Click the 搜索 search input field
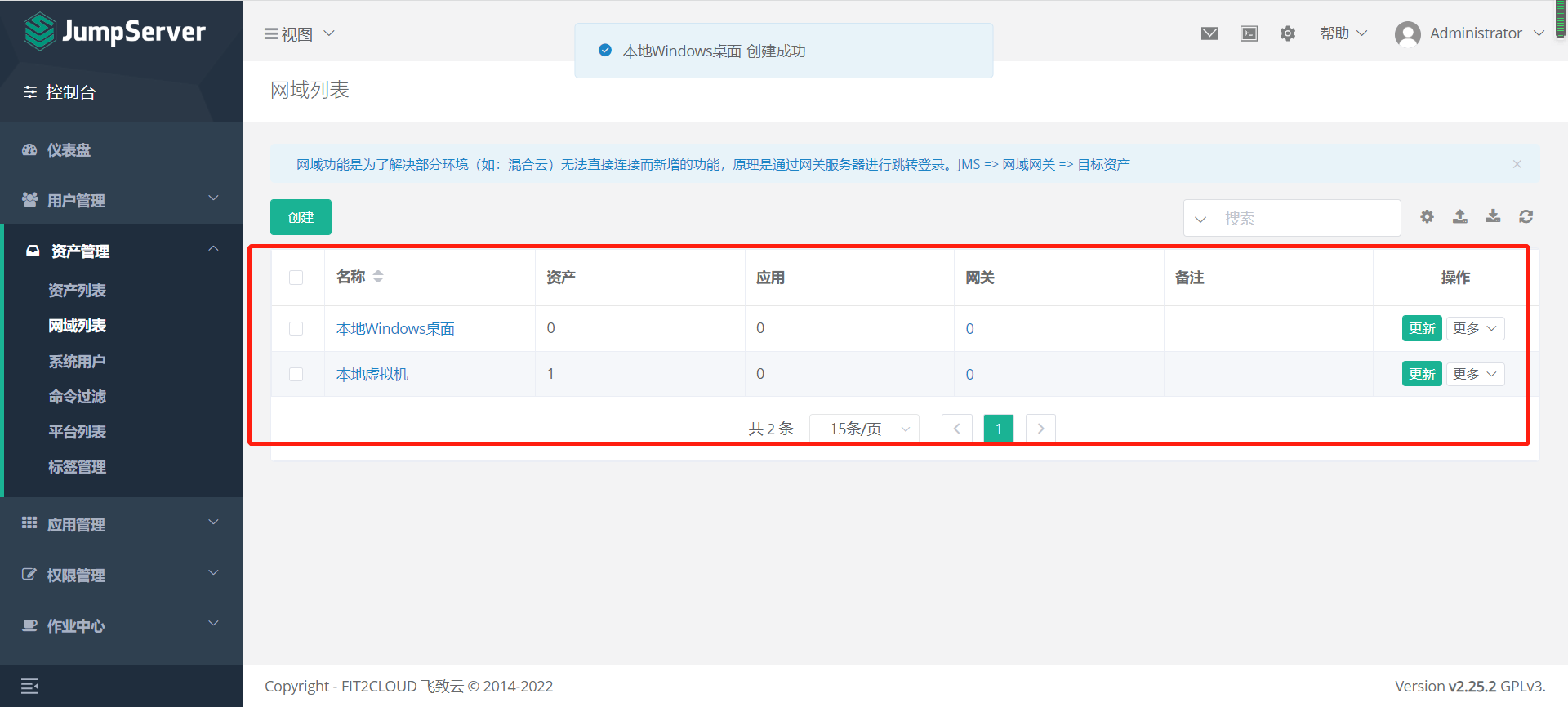Screen dimensions: 1568x707 click(1305, 218)
